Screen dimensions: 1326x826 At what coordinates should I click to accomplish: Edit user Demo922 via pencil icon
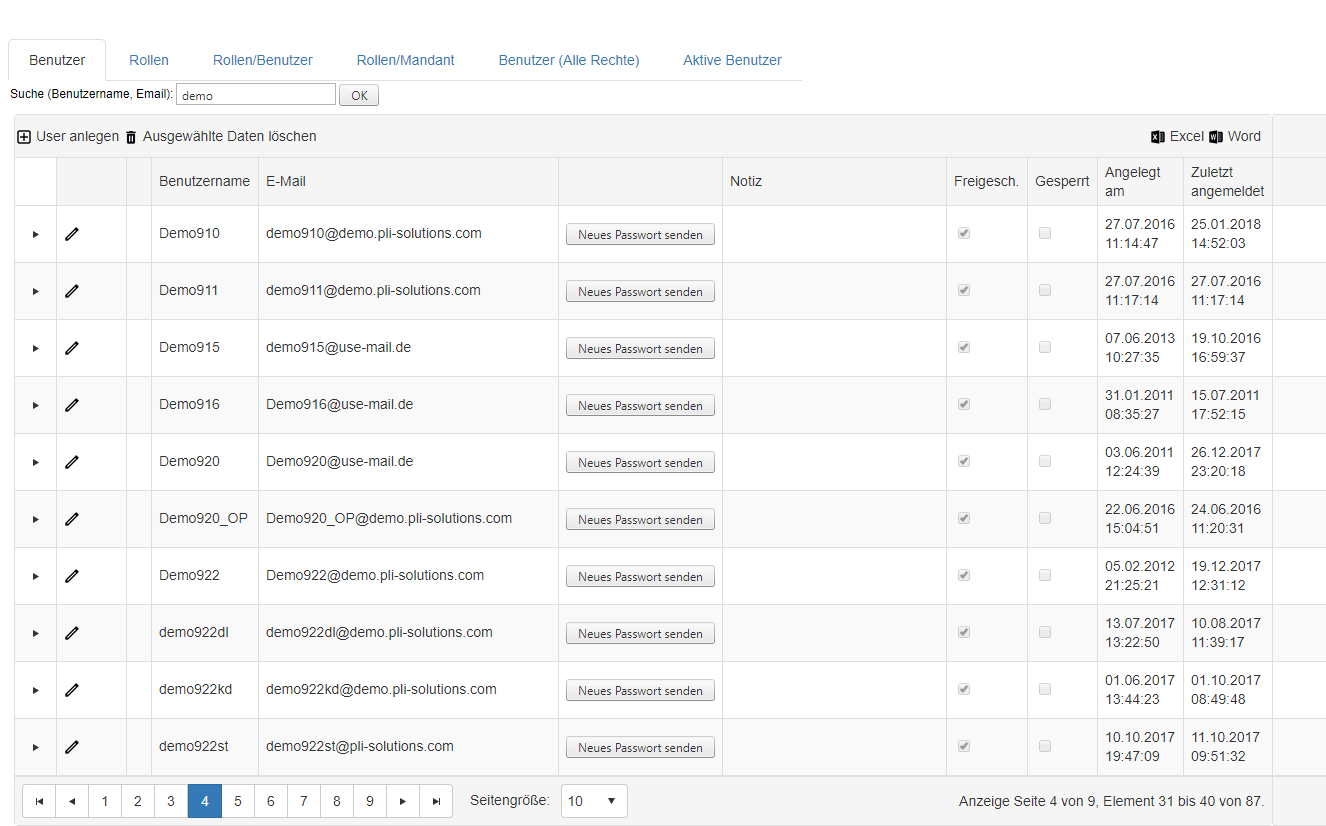71,576
